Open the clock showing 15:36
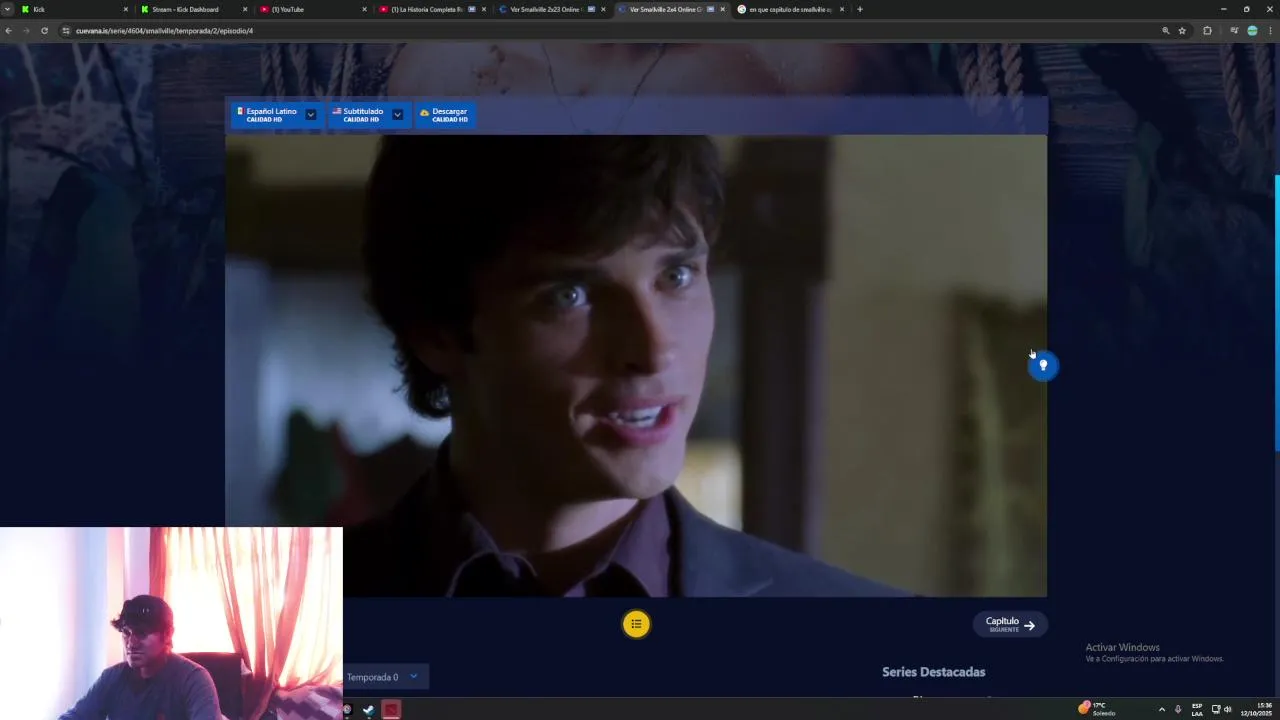Screen dimensions: 1280x720 tap(1257, 709)
